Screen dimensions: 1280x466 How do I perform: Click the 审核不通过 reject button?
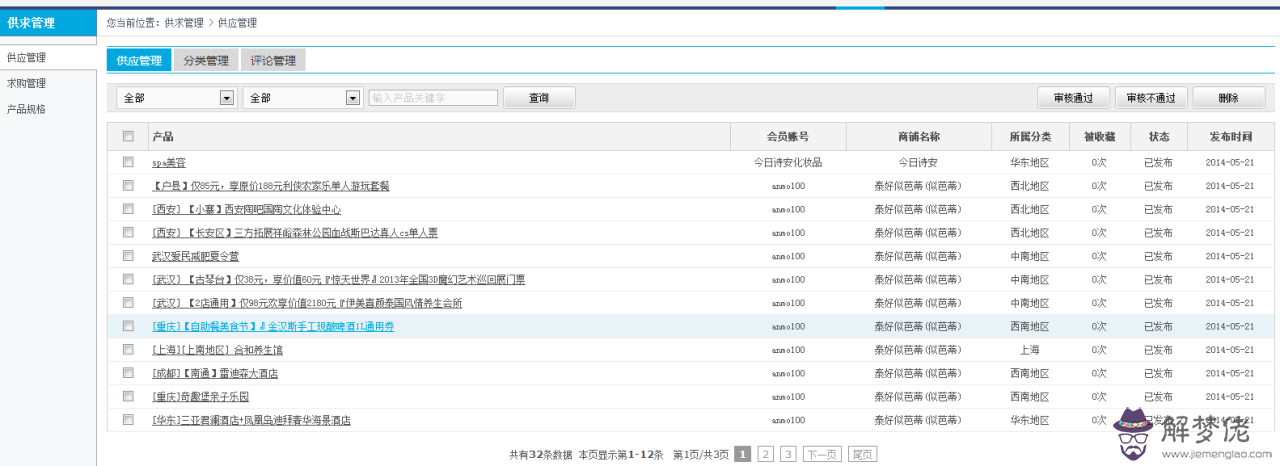coord(1151,98)
